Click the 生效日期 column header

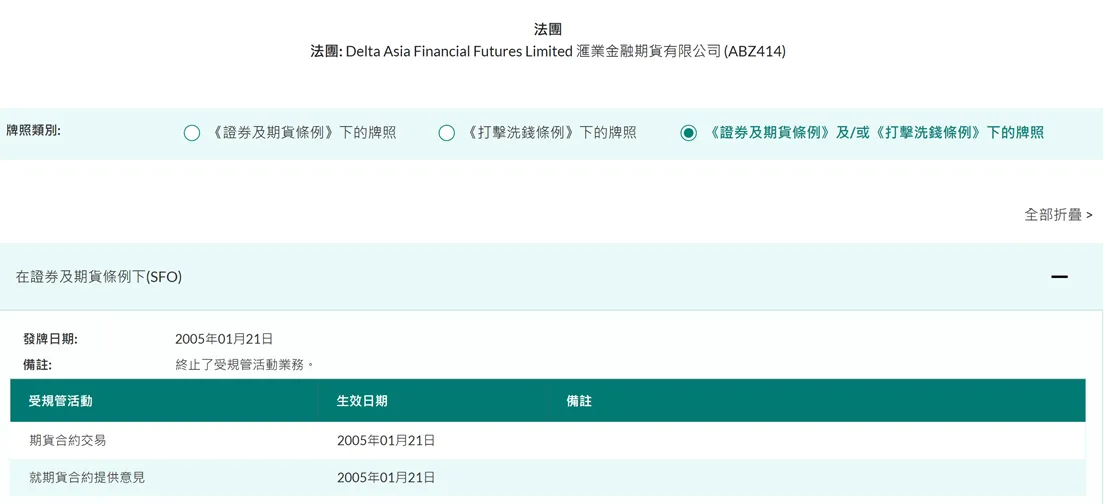coord(362,401)
